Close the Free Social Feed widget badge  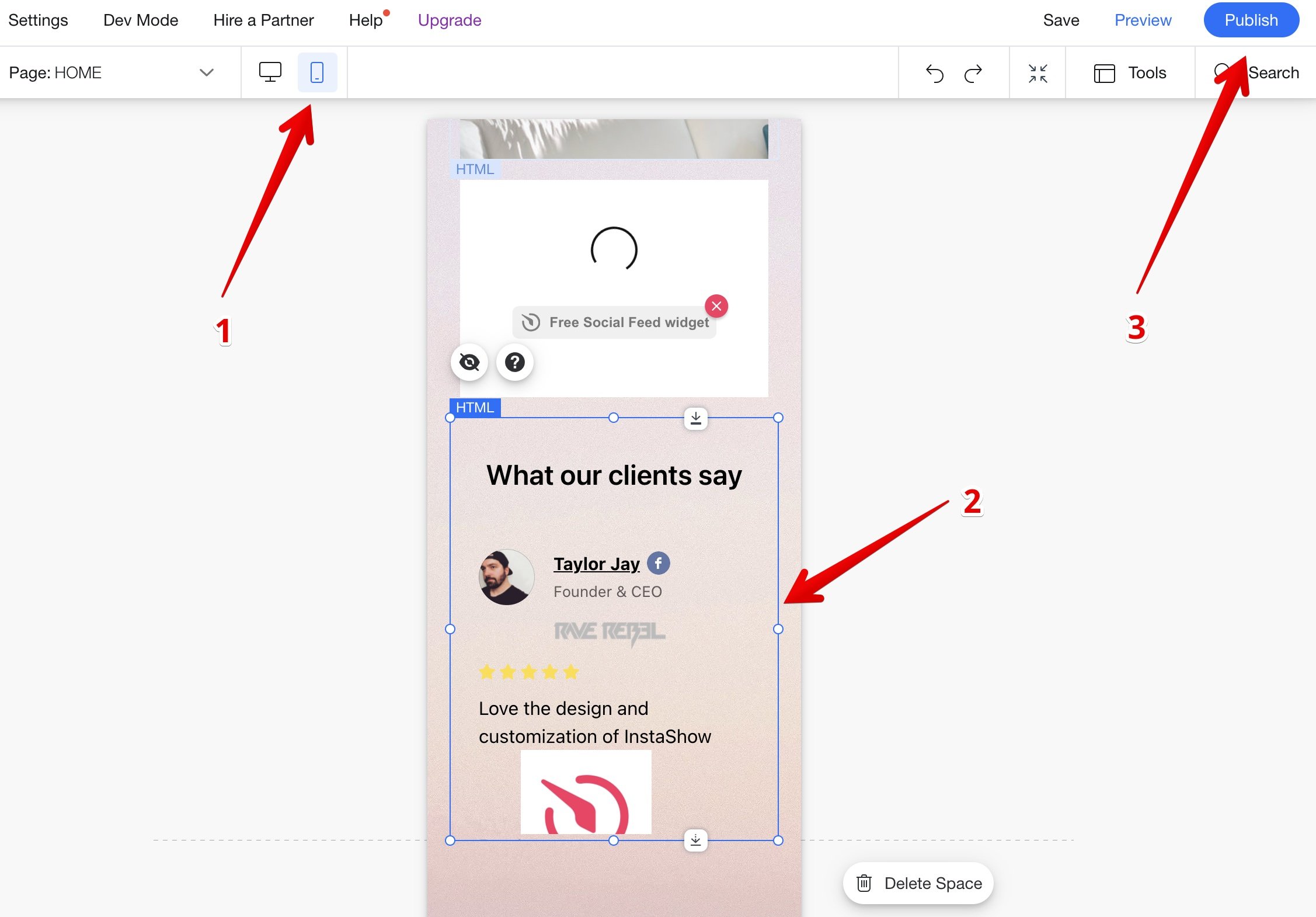coord(716,306)
